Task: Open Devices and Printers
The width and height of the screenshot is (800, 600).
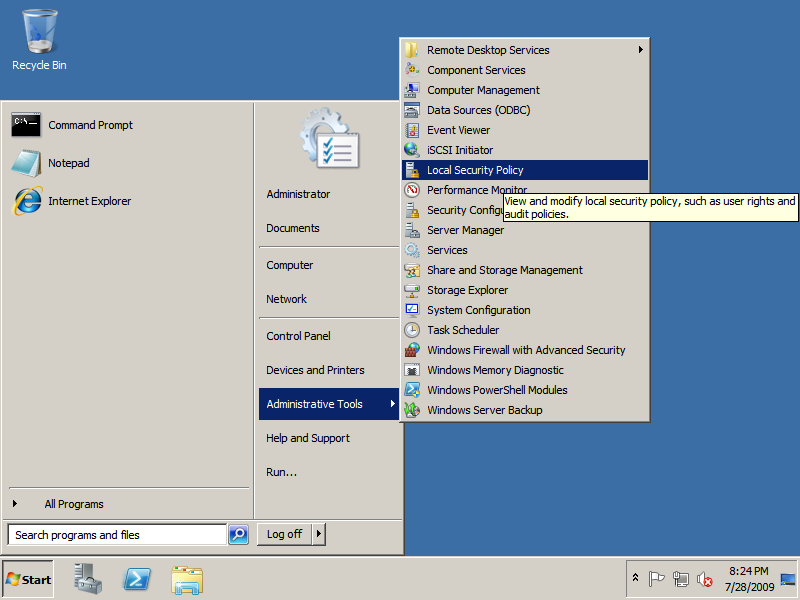Action: point(329,370)
